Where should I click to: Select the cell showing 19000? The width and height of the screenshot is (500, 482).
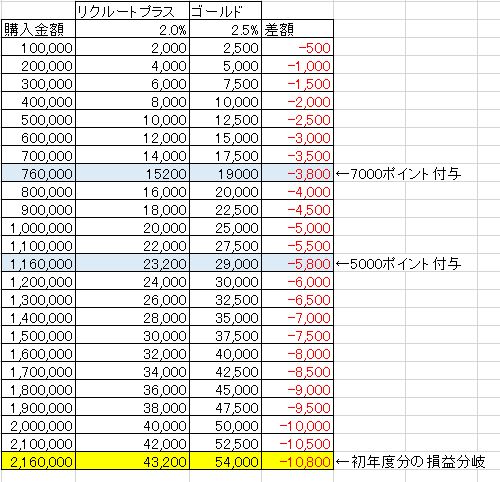(x=225, y=173)
